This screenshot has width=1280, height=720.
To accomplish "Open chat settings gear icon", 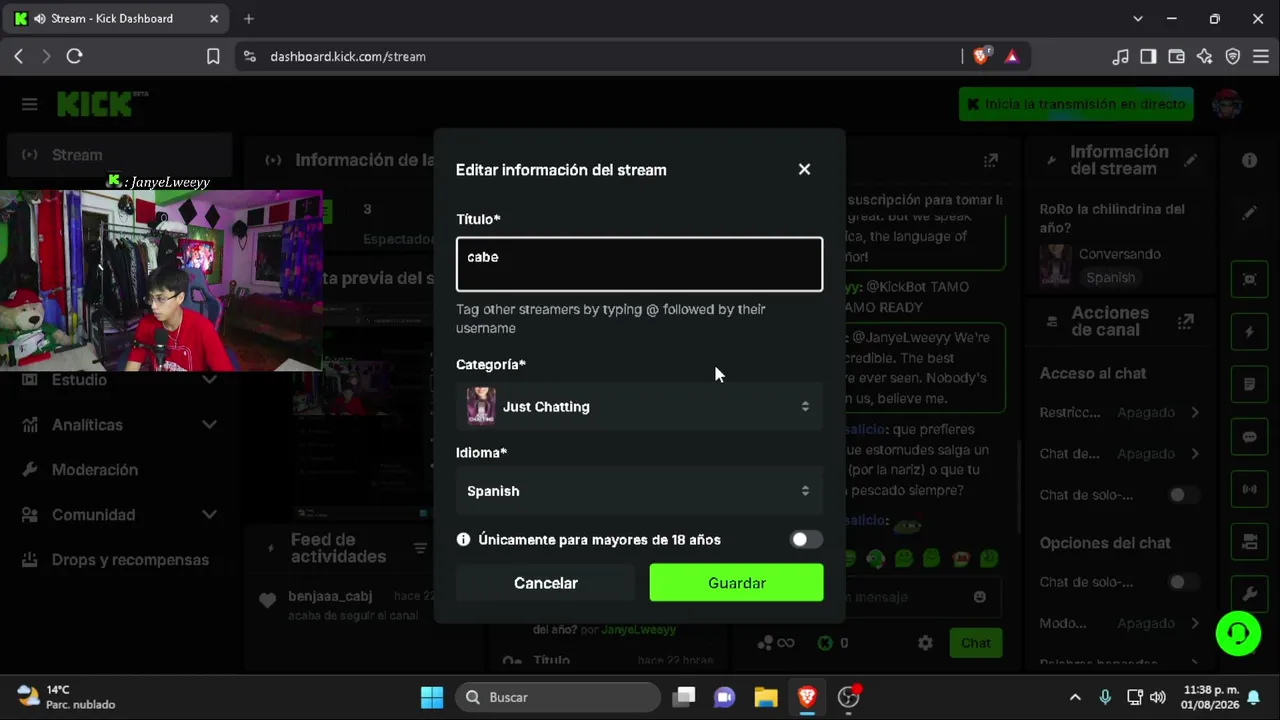I will (x=925, y=643).
